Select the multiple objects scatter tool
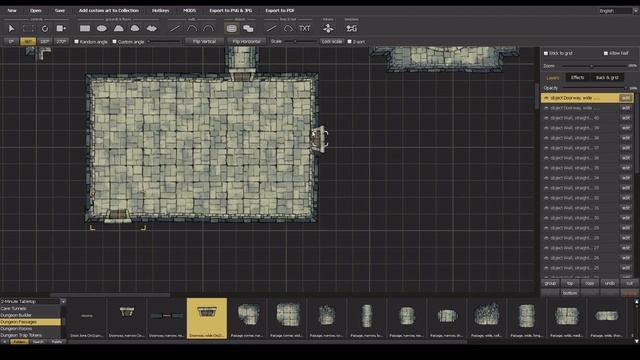Viewport: 640px width, 360px height. pyautogui.click(x=248, y=28)
